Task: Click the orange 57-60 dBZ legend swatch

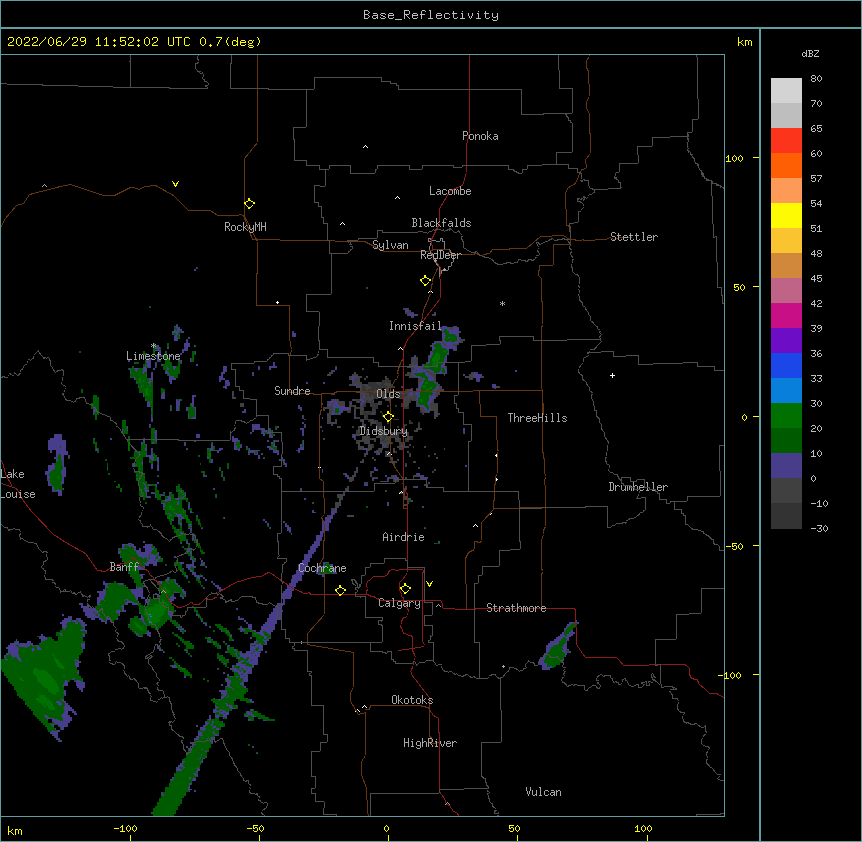Action: [786, 165]
